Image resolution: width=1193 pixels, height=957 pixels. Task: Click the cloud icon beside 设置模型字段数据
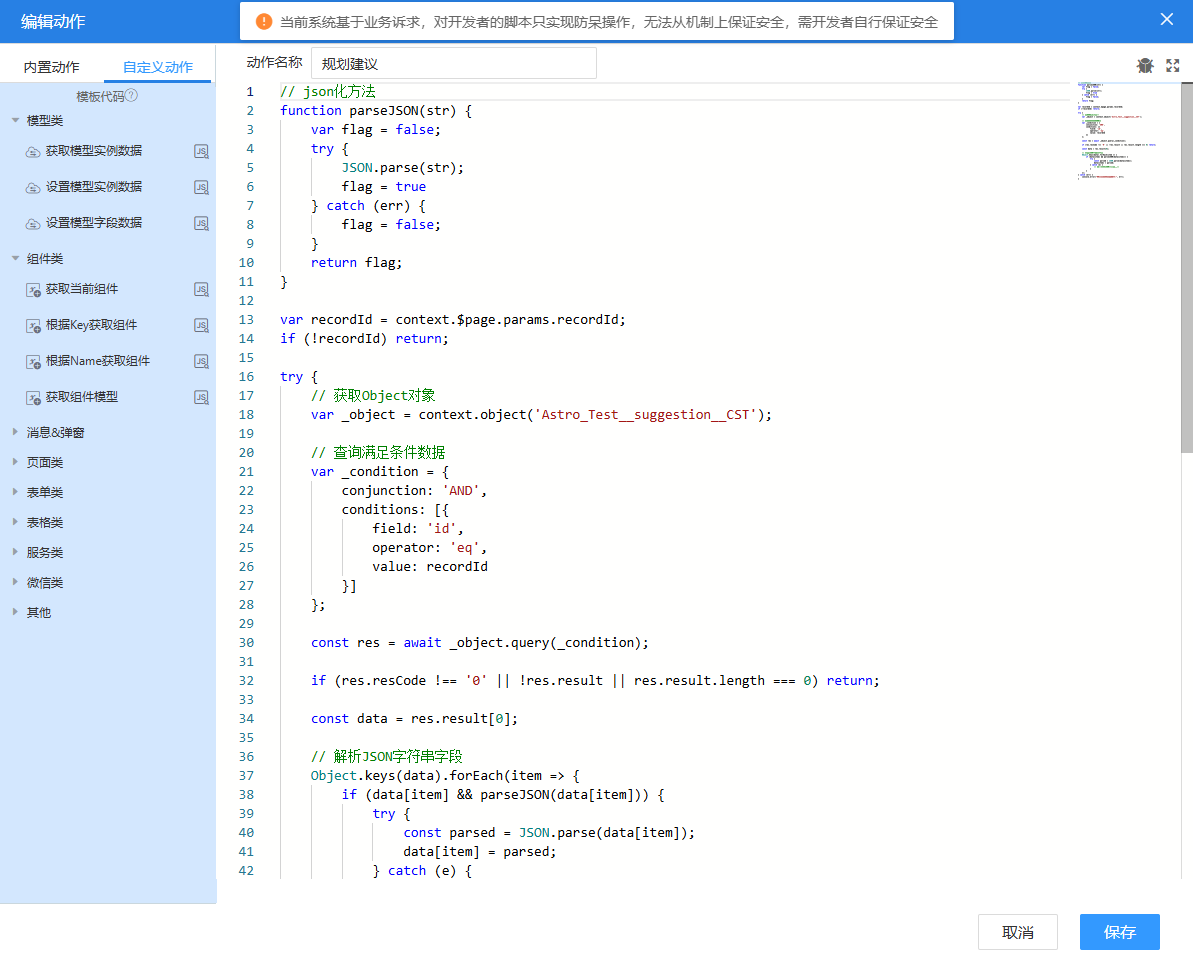tap(33, 224)
